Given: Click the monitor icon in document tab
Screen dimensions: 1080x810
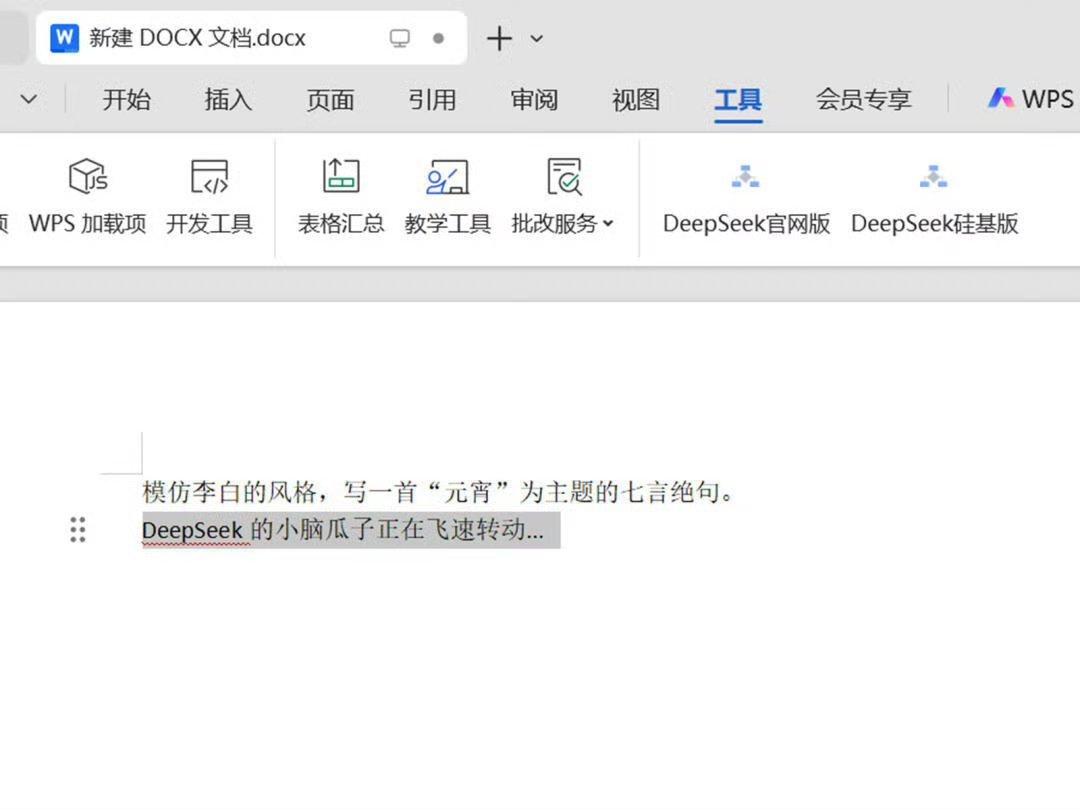Looking at the screenshot, I should pos(399,38).
